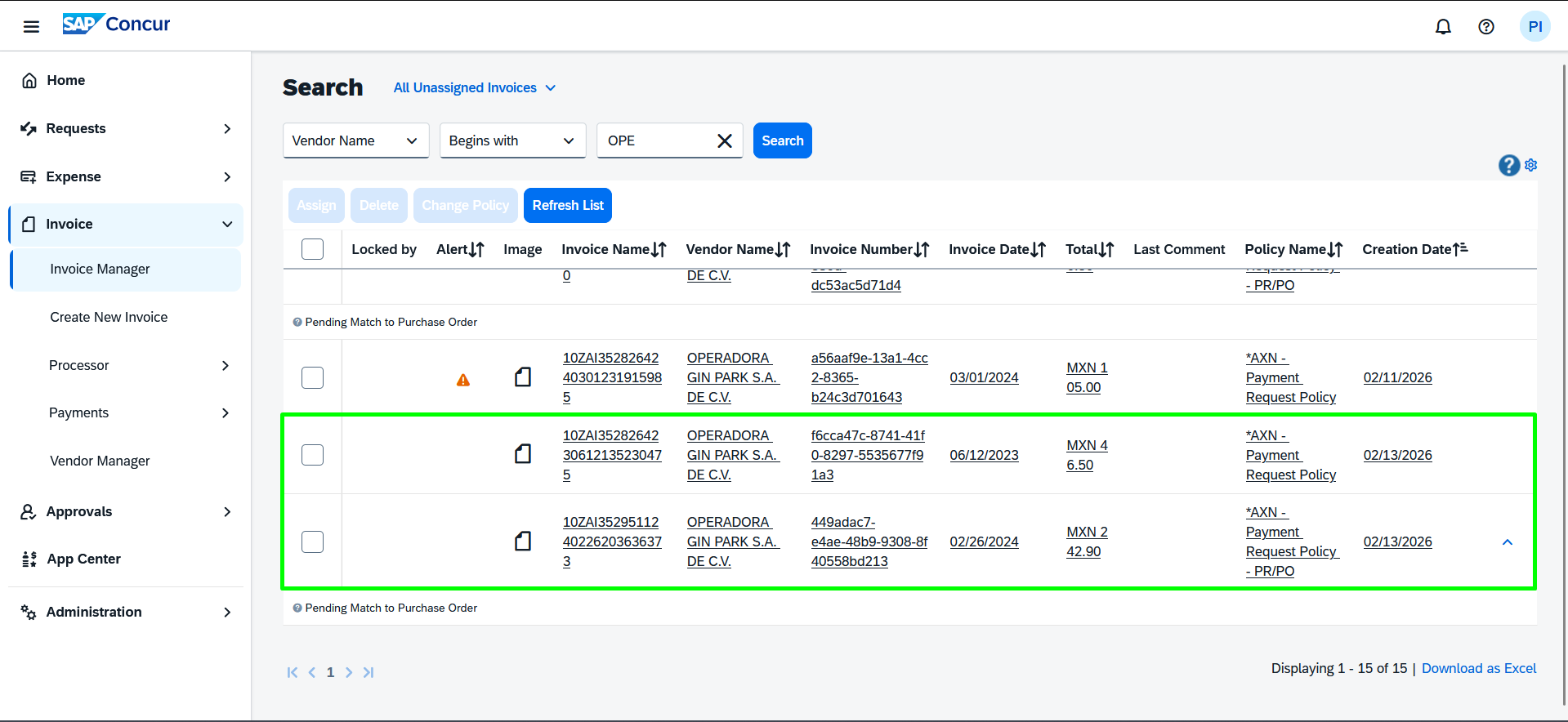1568x722 pixels.
Task: Open Create New Invoice in sidebar
Action: tap(109, 317)
